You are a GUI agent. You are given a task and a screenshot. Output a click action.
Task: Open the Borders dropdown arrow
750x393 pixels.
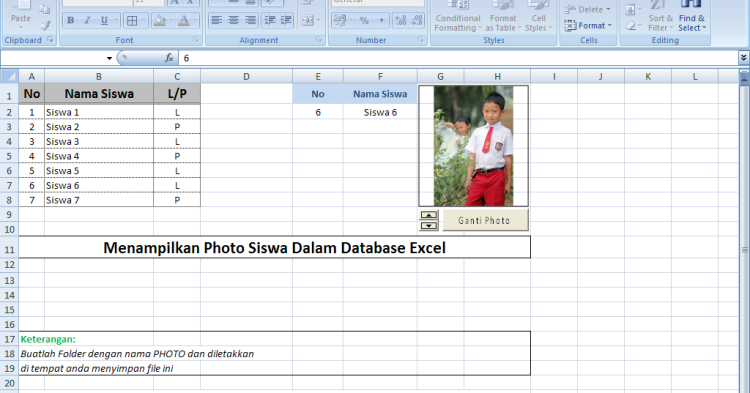click(143, 21)
